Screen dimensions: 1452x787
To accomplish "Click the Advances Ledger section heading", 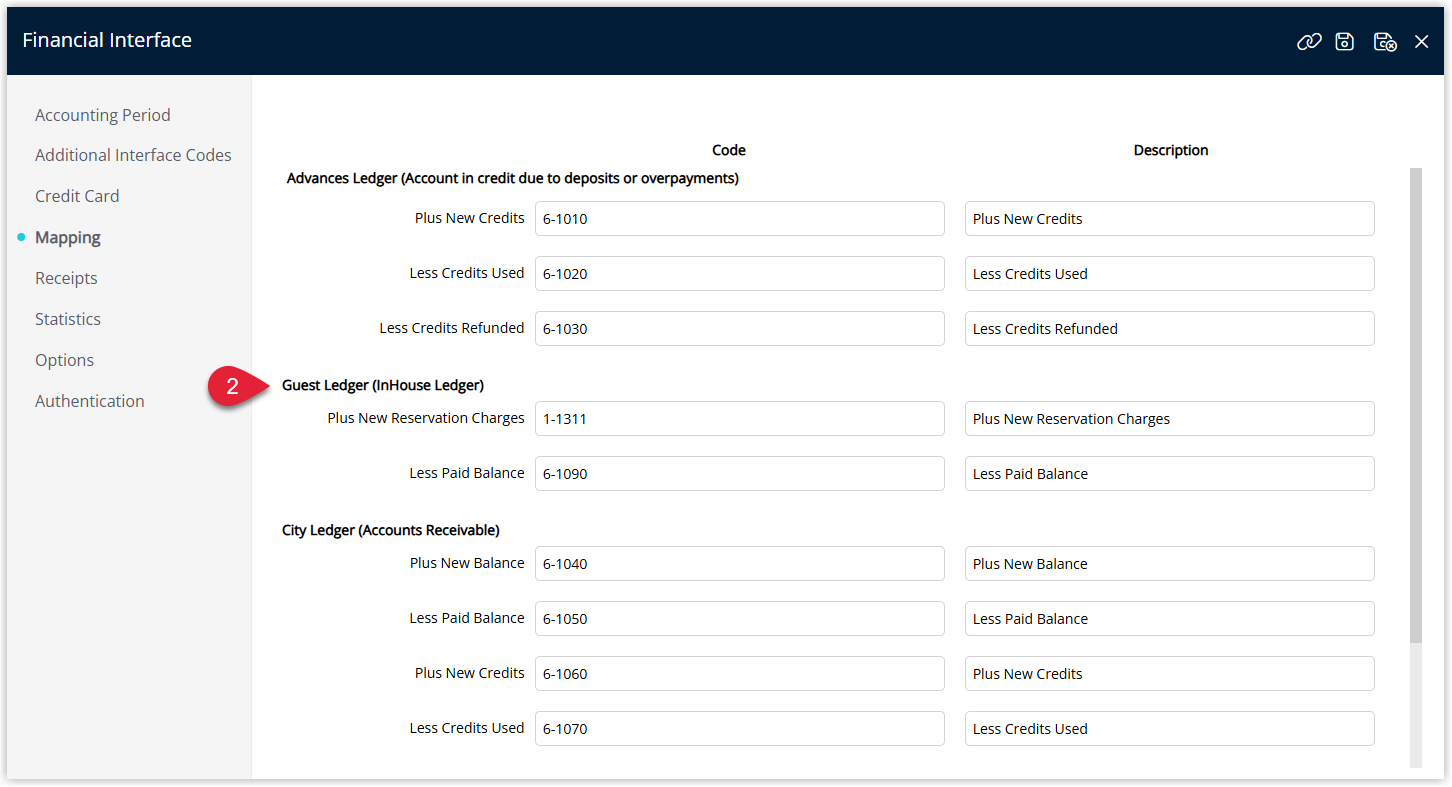I will click(512, 178).
